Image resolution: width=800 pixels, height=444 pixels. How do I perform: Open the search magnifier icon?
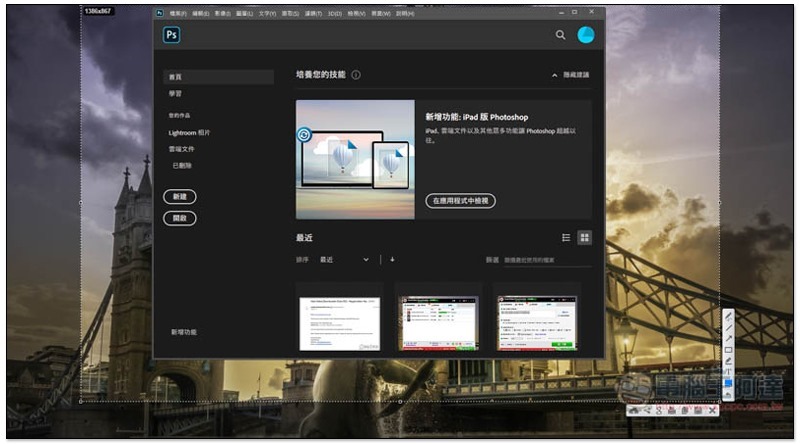560,35
